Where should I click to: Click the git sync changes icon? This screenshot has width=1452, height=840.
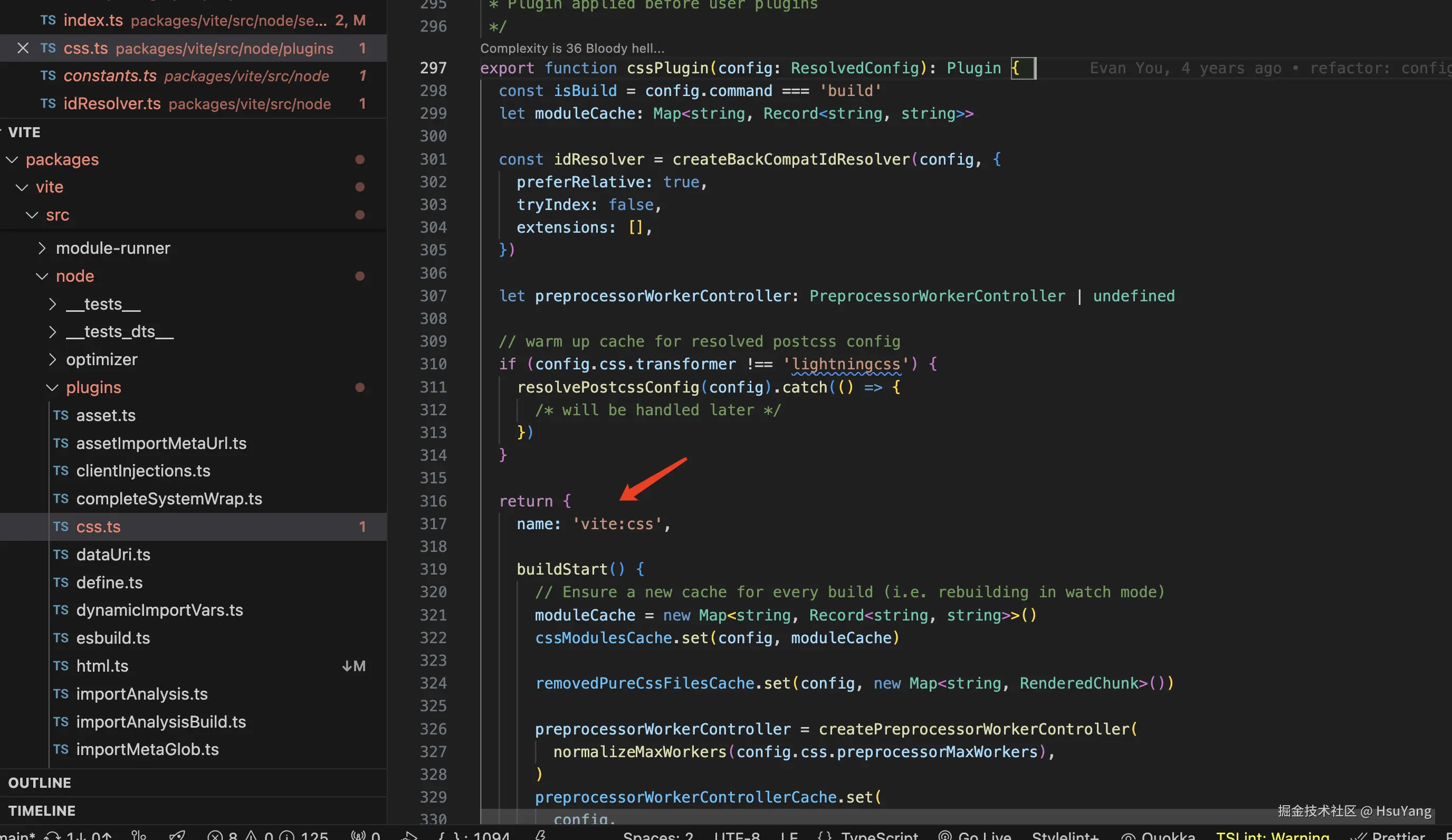click(53, 835)
